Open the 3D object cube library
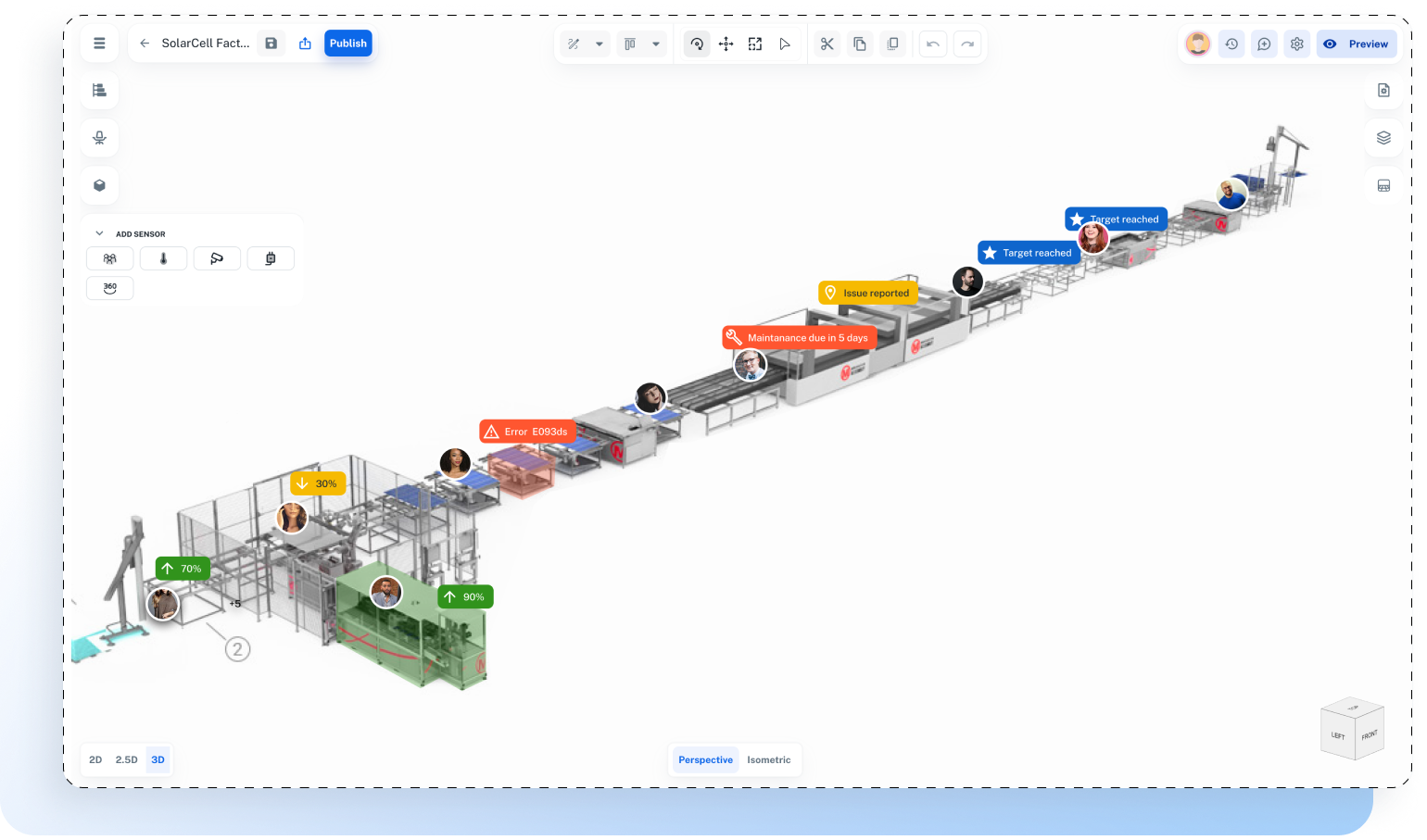The width and height of the screenshot is (1427, 840). tap(99, 185)
